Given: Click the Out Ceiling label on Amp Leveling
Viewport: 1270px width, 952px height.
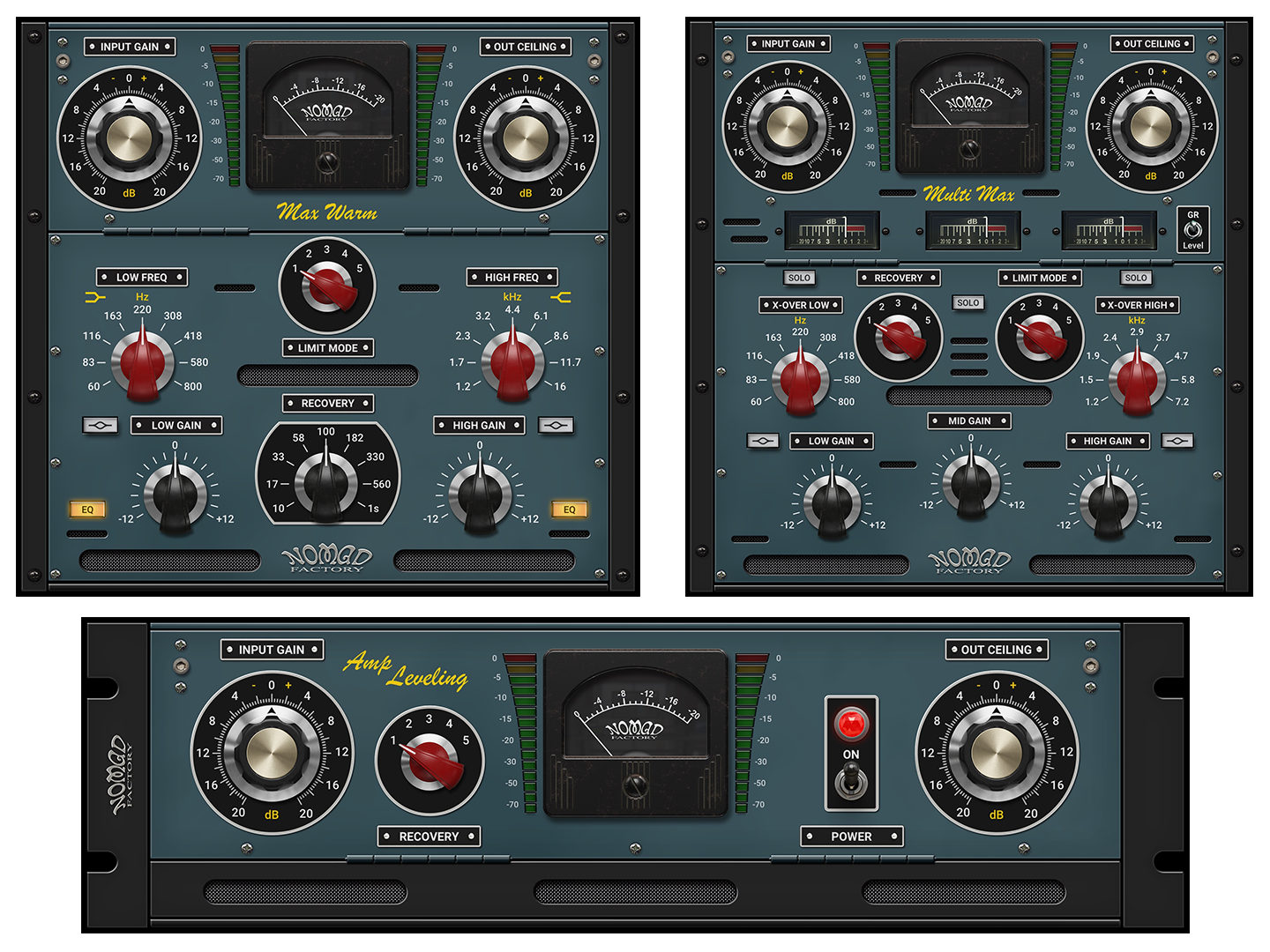Looking at the screenshot, I should tap(996, 650).
